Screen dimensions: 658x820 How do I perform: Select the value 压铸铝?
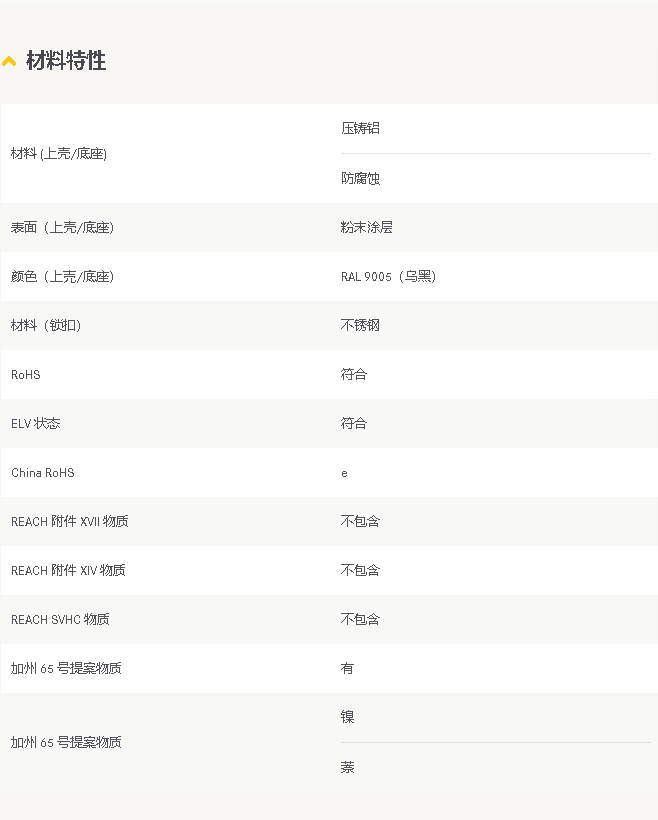(x=360, y=128)
